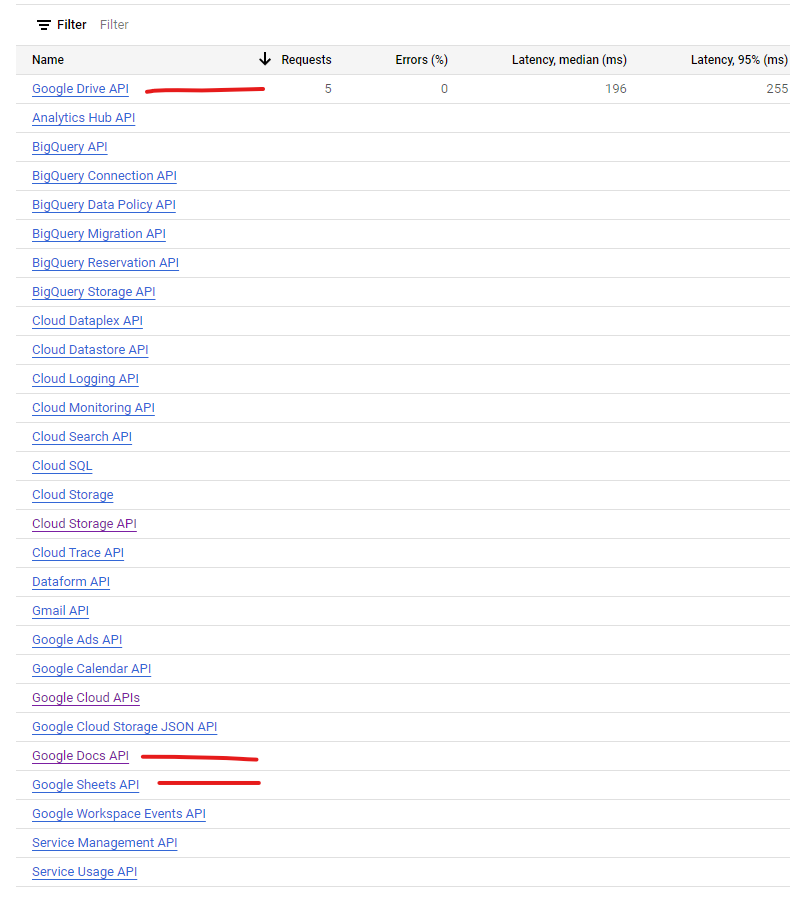The height and width of the screenshot is (916, 790).
Task: Sort the table by Name column
Action: (x=48, y=60)
